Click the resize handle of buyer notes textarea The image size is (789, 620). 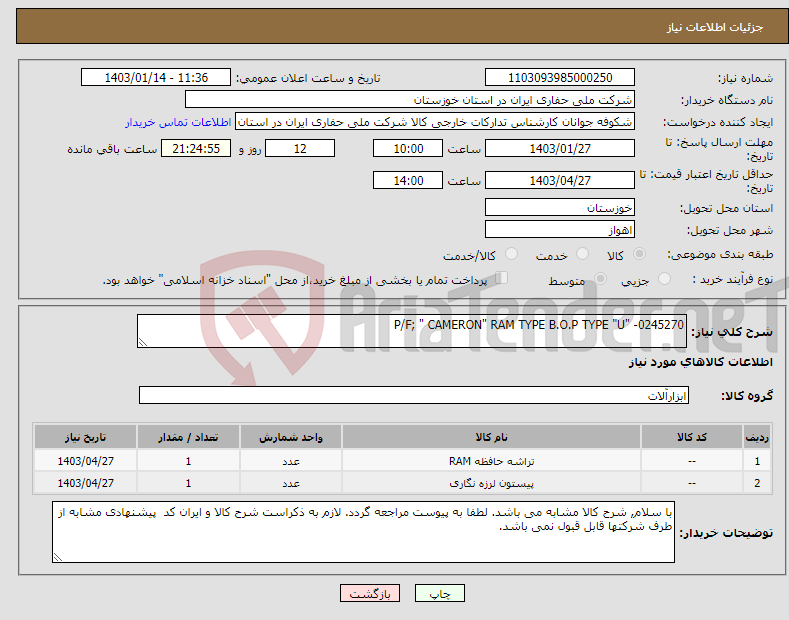coord(58,557)
